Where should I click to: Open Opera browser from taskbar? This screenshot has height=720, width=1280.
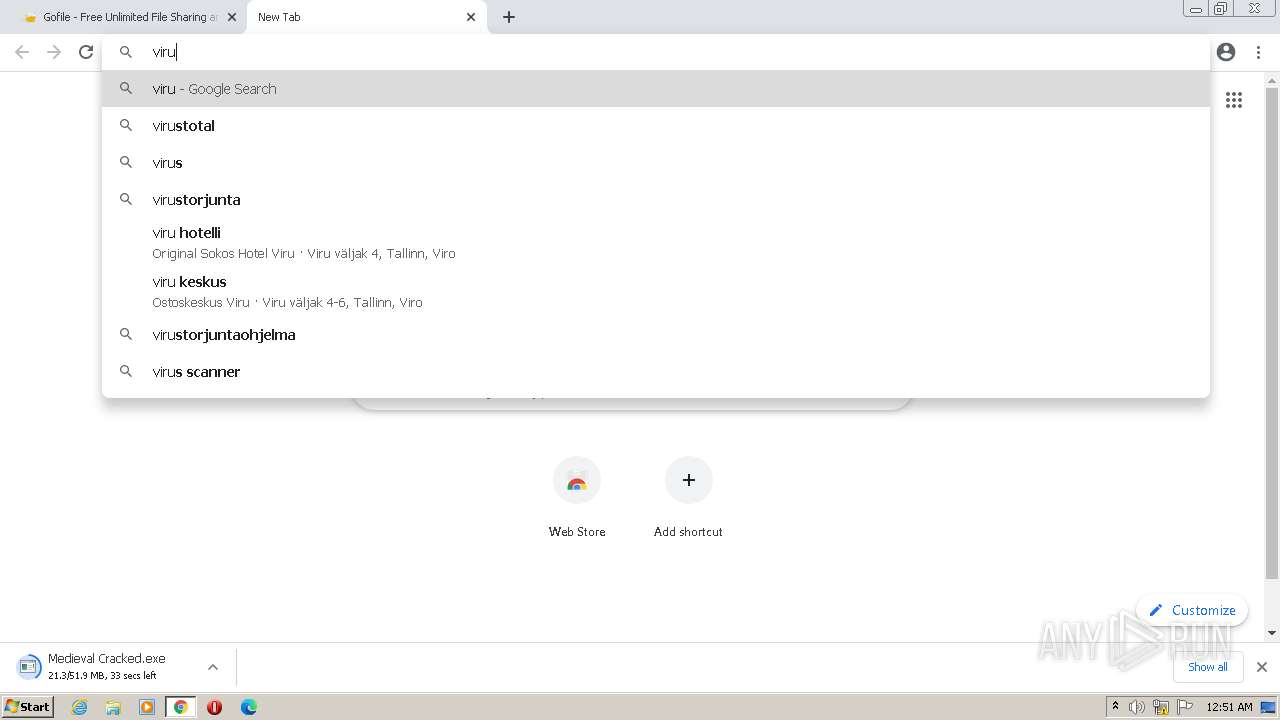coord(214,707)
